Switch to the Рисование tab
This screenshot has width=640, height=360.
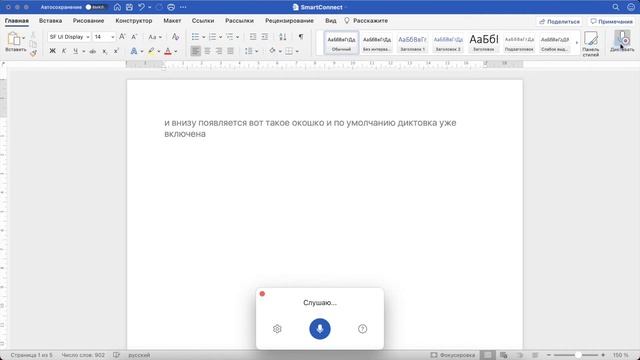coord(88,20)
